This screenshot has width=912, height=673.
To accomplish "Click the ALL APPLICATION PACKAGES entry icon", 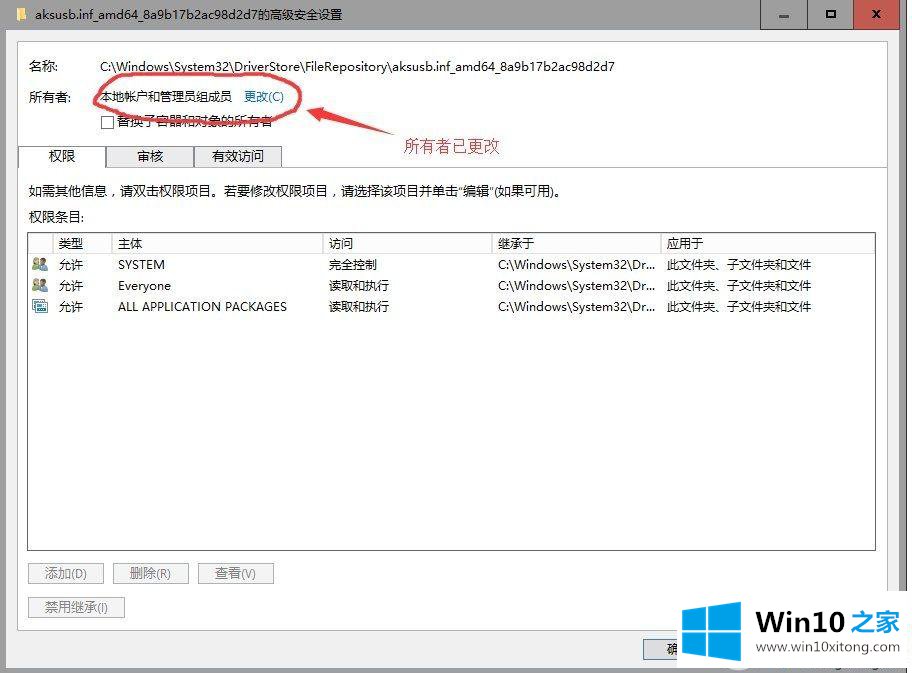I will click(40, 307).
